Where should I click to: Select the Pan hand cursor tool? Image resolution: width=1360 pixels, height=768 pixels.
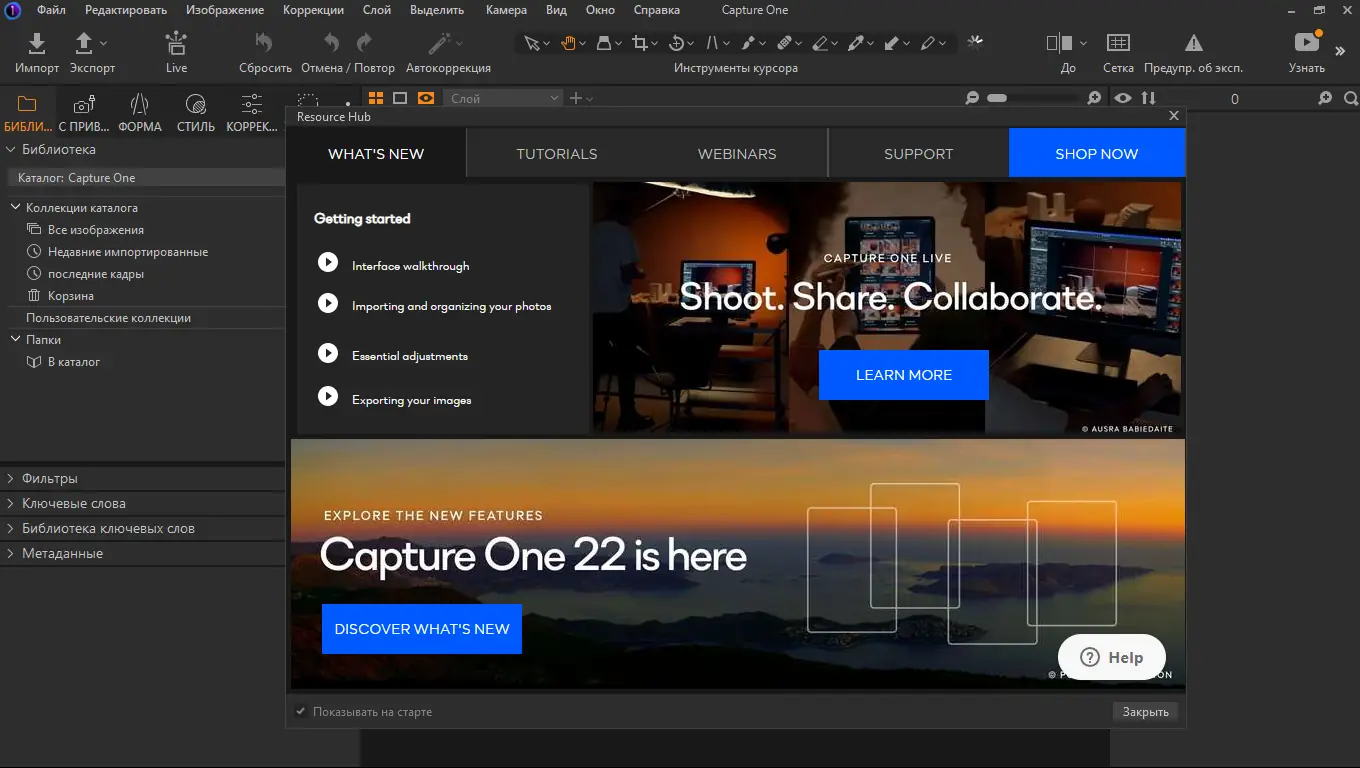(568, 43)
